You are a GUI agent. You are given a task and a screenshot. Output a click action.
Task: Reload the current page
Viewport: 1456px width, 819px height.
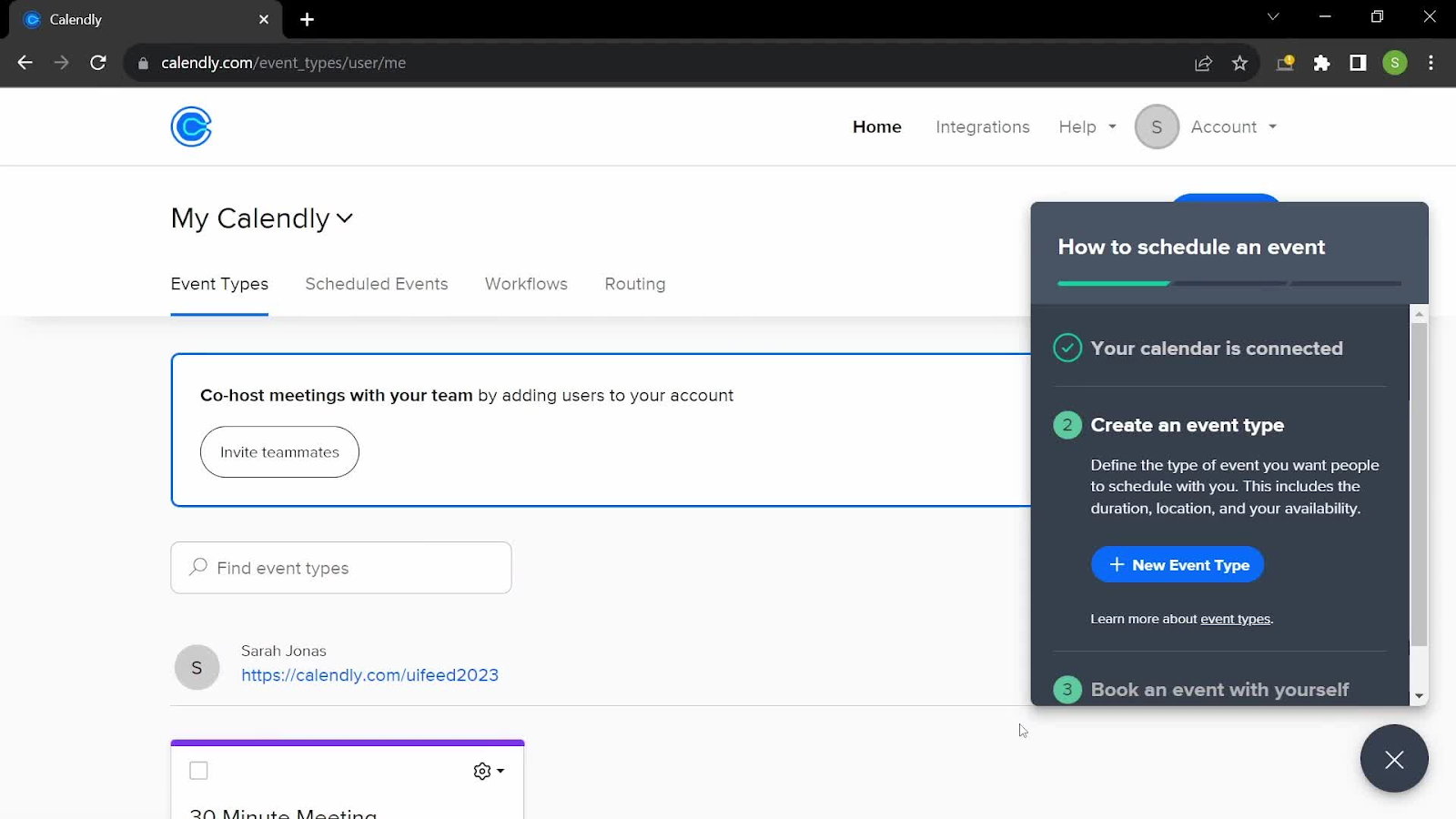(98, 62)
